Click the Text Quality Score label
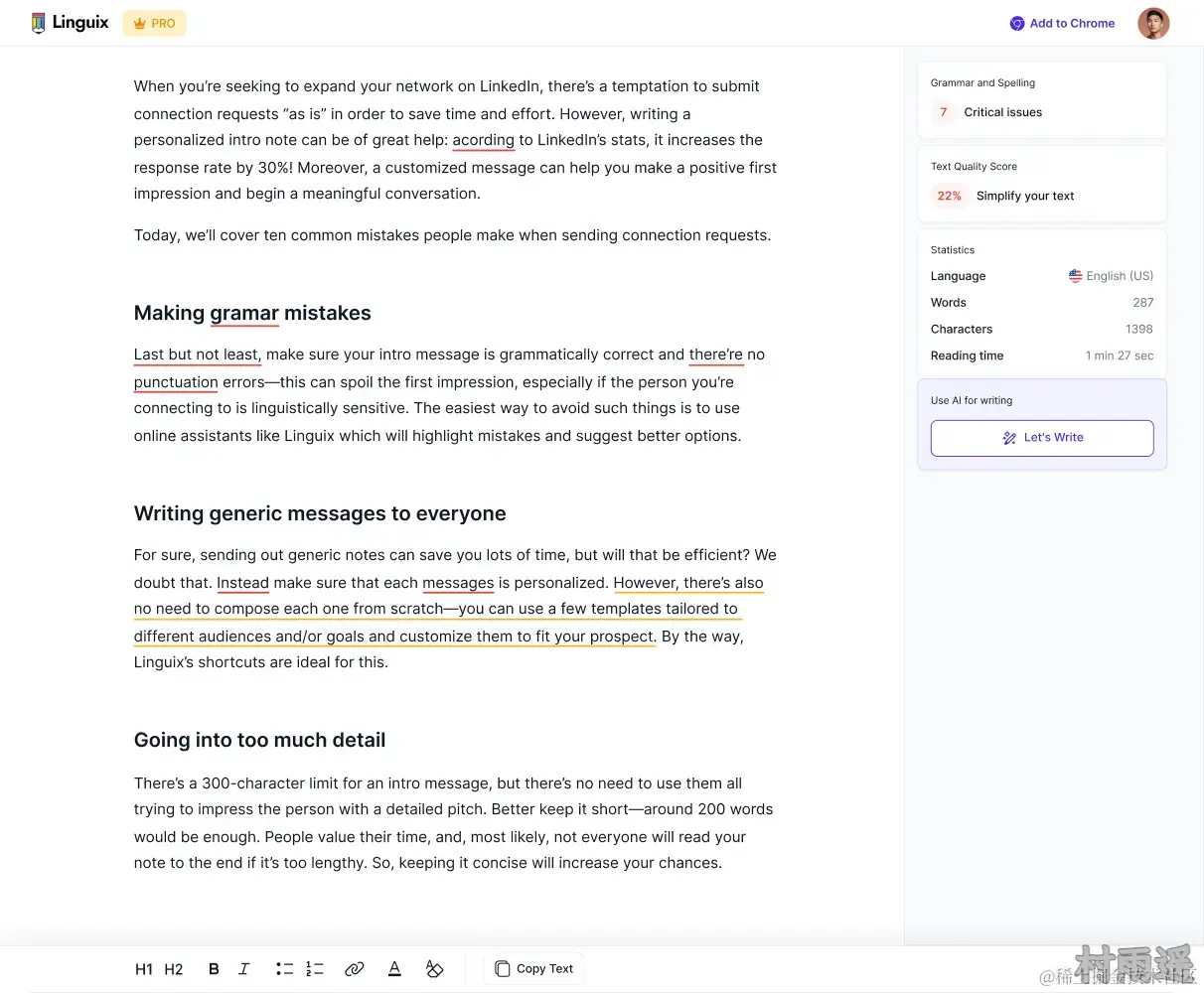 click(974, 167)
